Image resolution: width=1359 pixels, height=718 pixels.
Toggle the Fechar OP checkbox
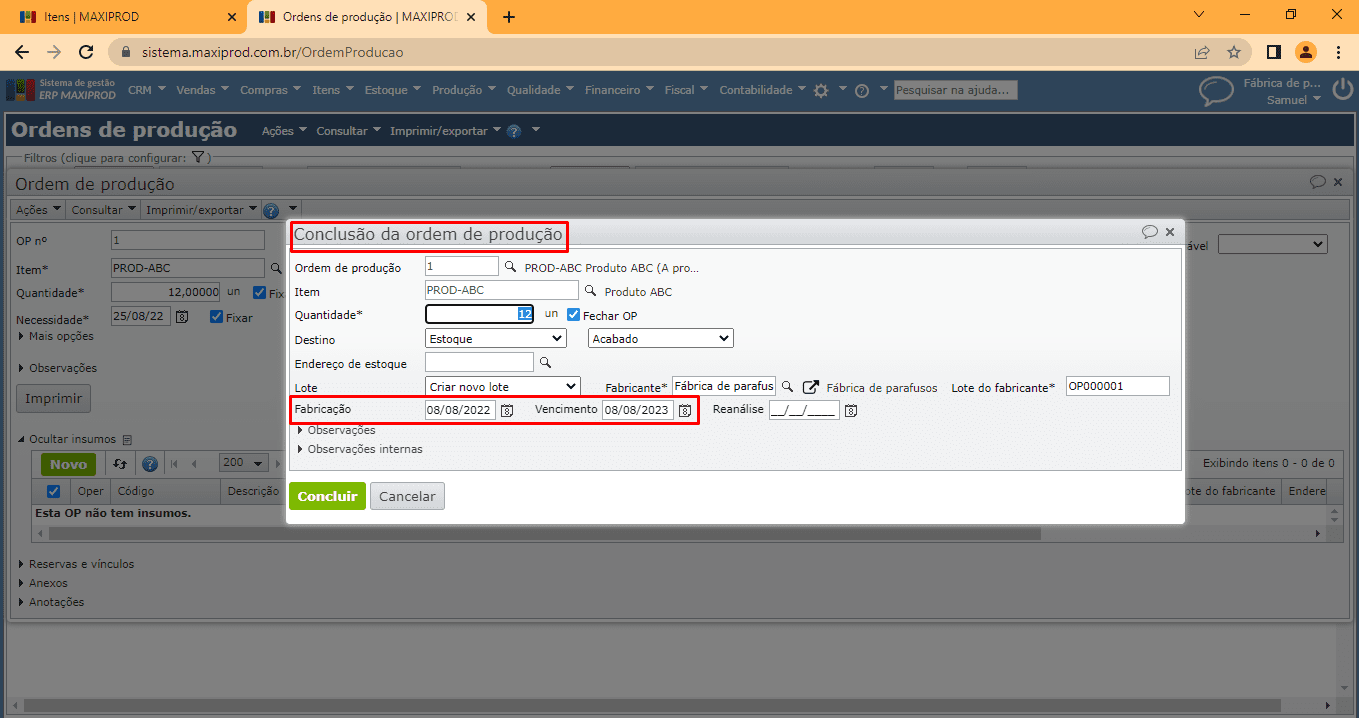(573, 314)
